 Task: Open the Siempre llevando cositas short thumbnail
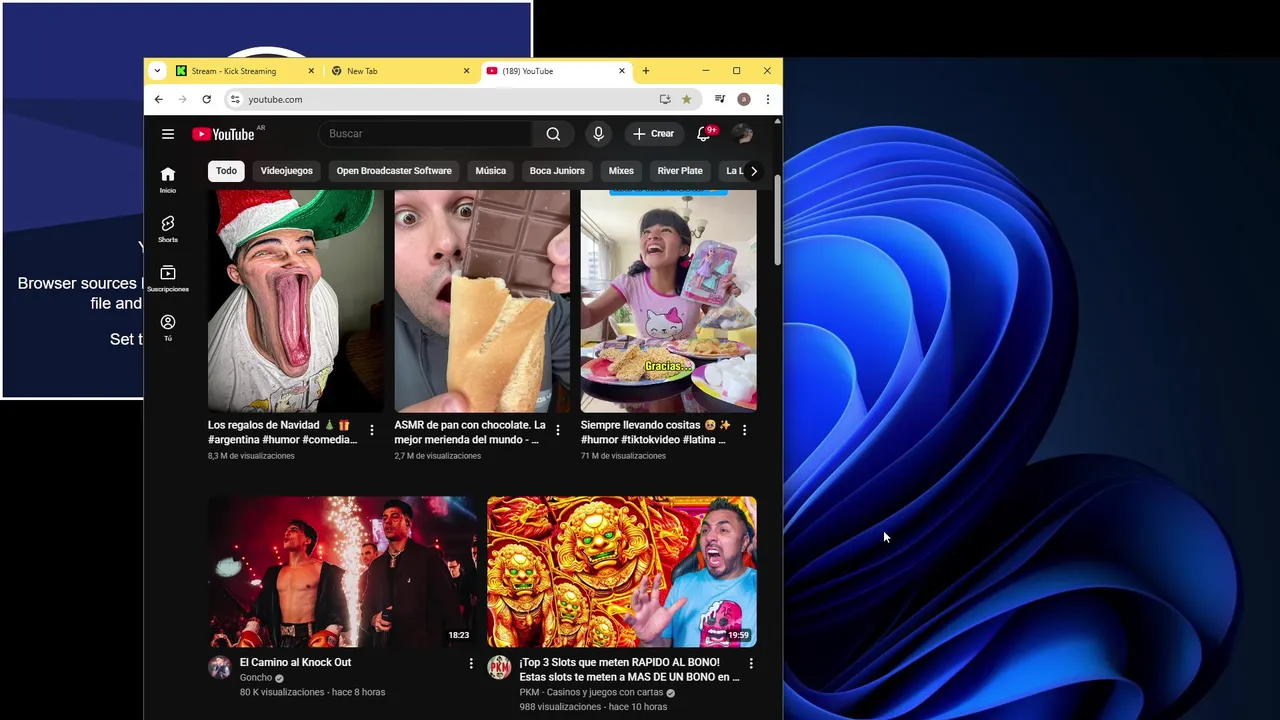click(x=669, y=301)
